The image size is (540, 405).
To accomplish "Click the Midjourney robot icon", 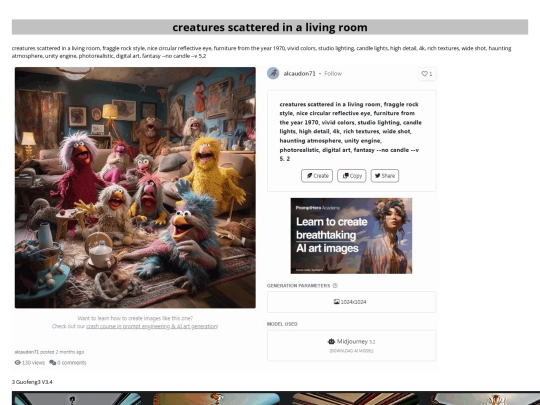I will tap(331, 341).
